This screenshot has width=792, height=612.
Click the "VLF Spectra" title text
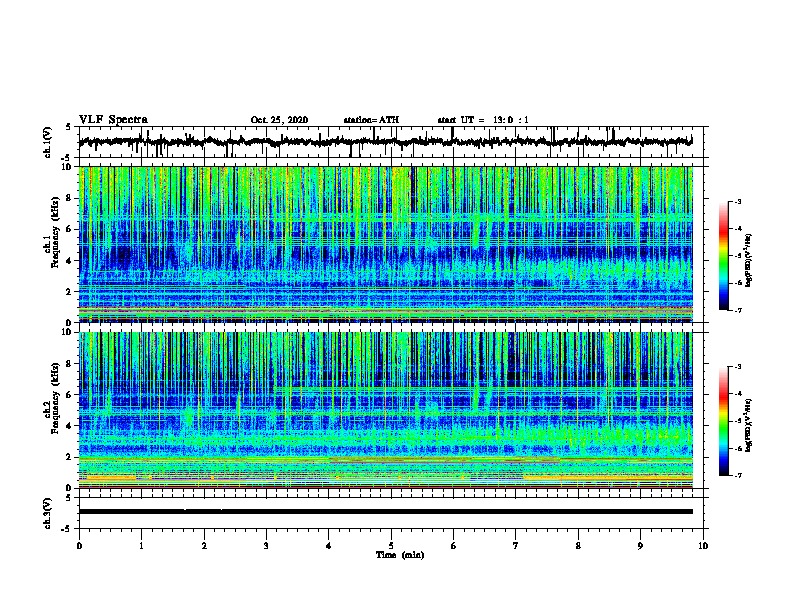click(113, 119)
